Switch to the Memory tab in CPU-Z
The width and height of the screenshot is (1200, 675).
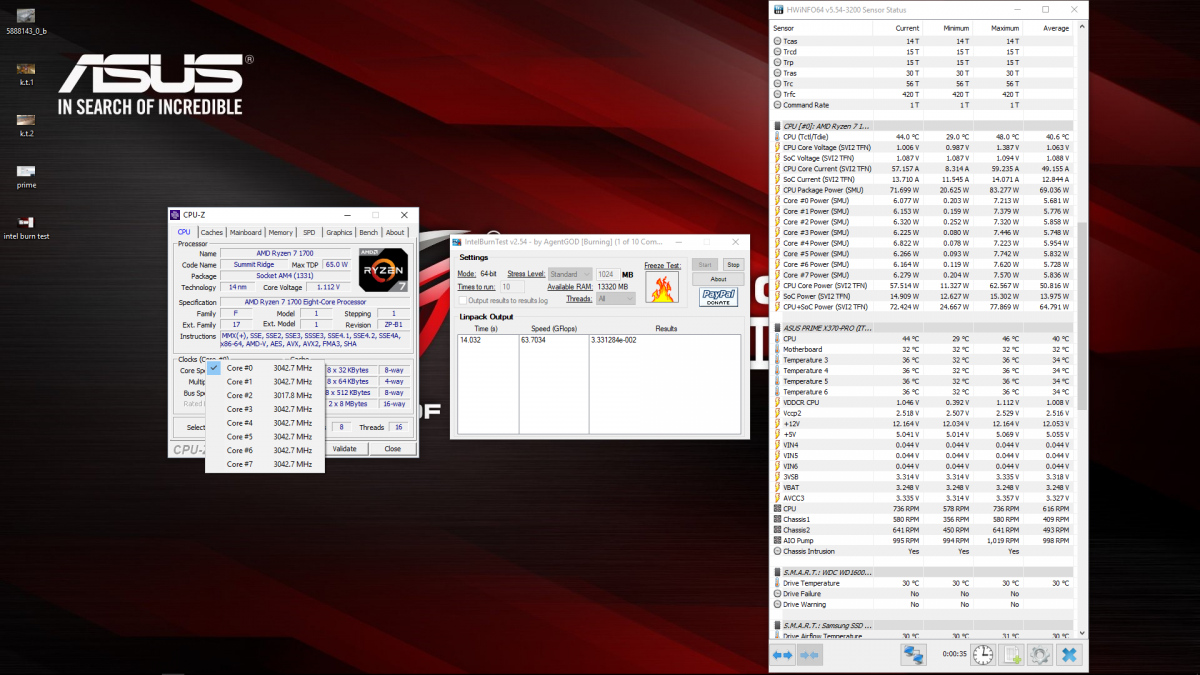pyautogui.click(x=281, y=232)
